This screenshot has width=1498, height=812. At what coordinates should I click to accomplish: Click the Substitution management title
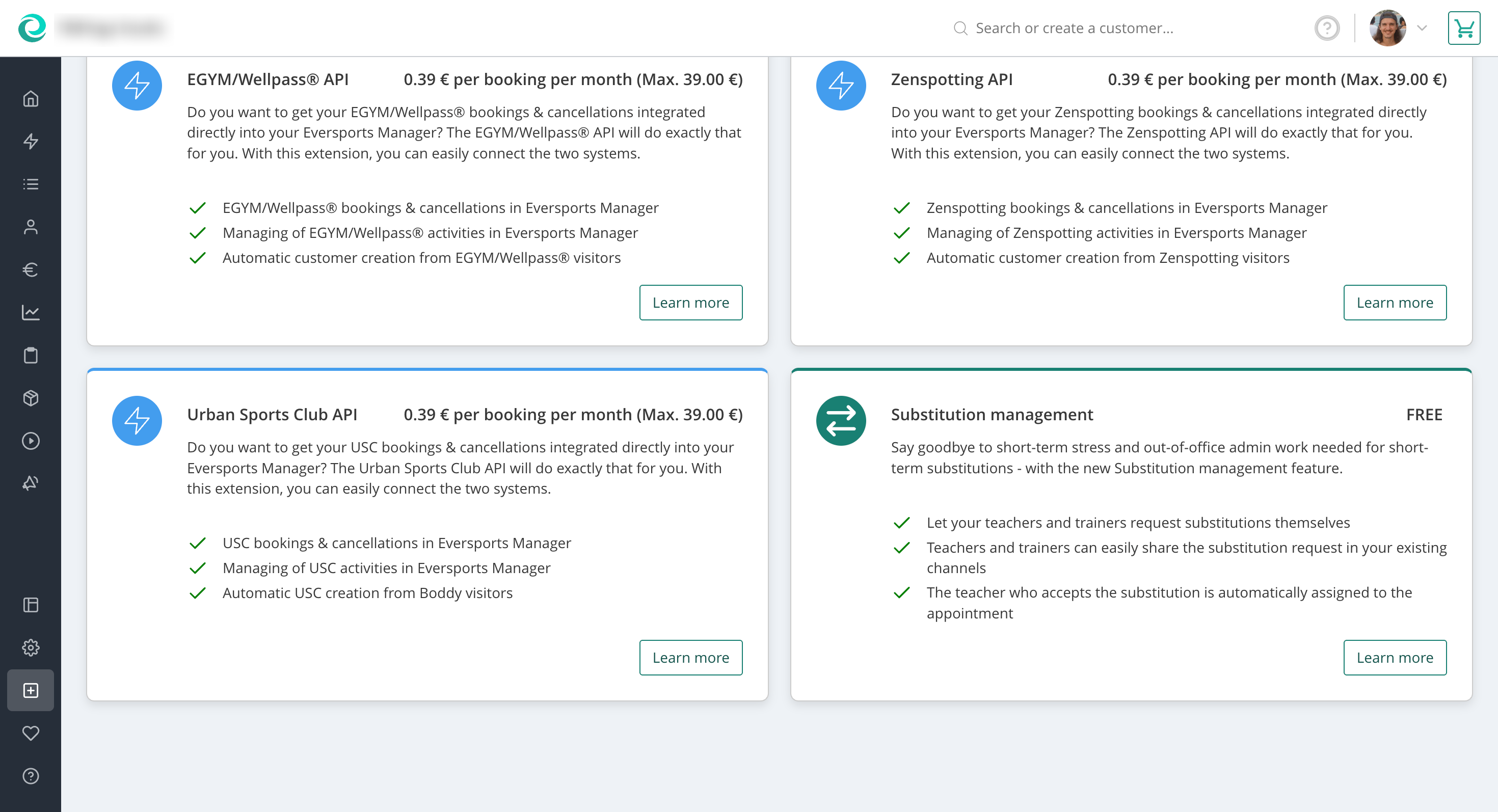992,415
